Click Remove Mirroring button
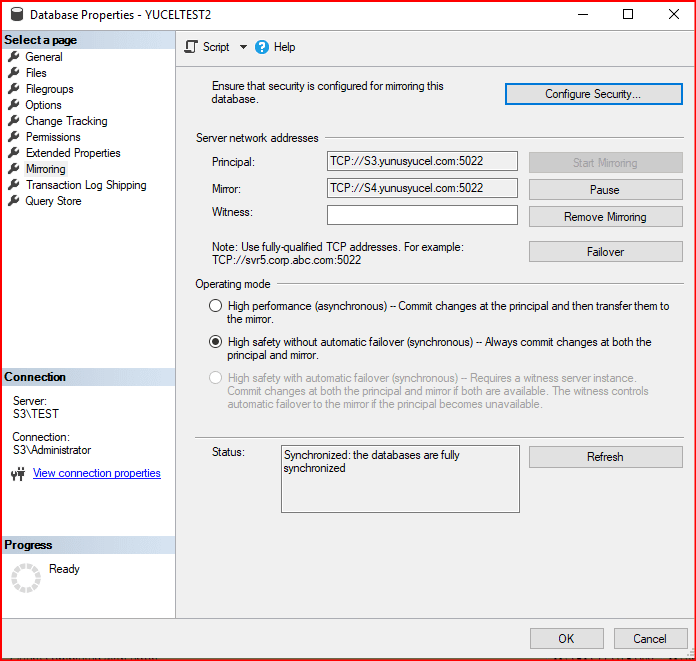Viewport: 696px width, 661px height. (x=605, y=217)
